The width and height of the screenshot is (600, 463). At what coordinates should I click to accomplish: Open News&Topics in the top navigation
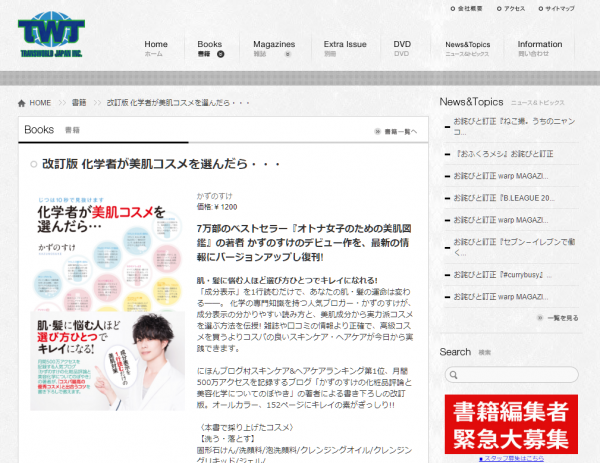tap(467, 49)
